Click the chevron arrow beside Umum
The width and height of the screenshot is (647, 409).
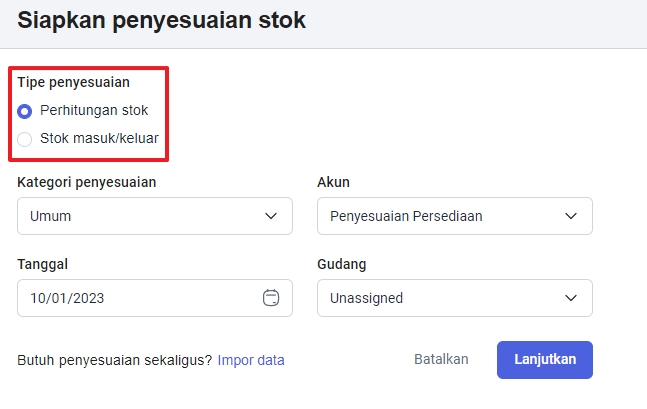tap(270, 216)
